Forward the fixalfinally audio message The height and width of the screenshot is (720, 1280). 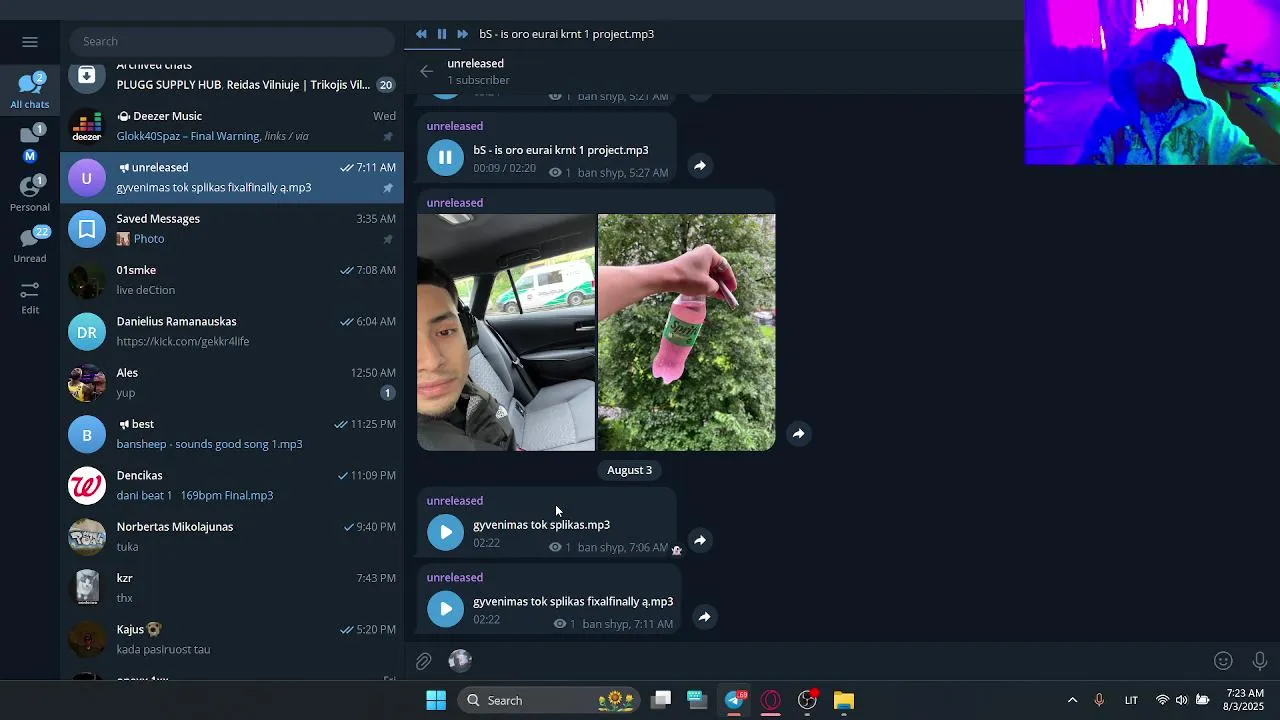click(x=705, y=618)
